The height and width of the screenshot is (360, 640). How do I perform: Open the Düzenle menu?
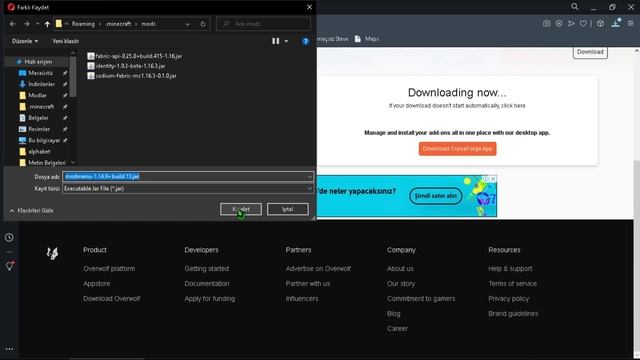(25, 41)
